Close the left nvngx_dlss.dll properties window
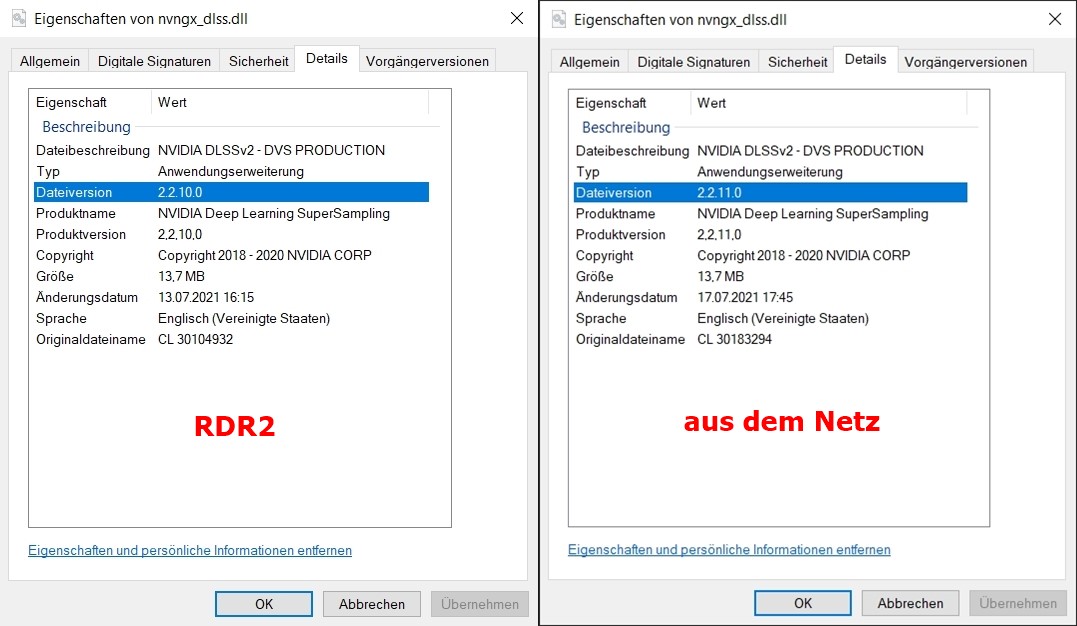Screen dimensions: 1077x626 point(517,19)
